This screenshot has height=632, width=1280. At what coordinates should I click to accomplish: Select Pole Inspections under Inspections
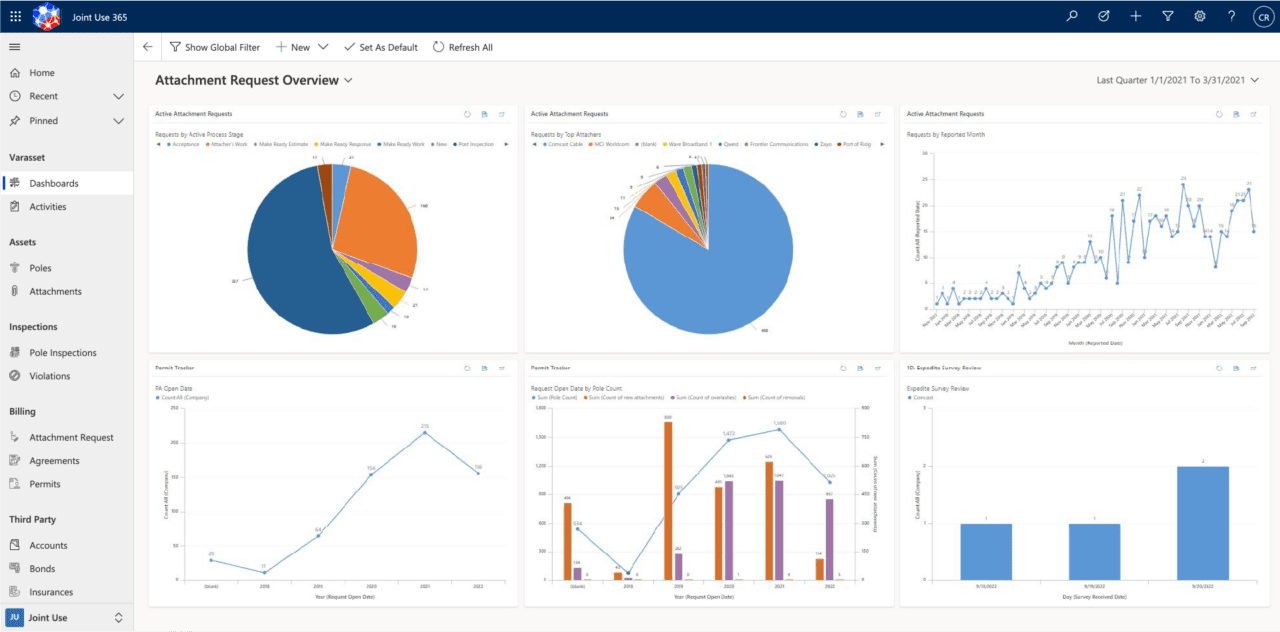pos(64,352)
